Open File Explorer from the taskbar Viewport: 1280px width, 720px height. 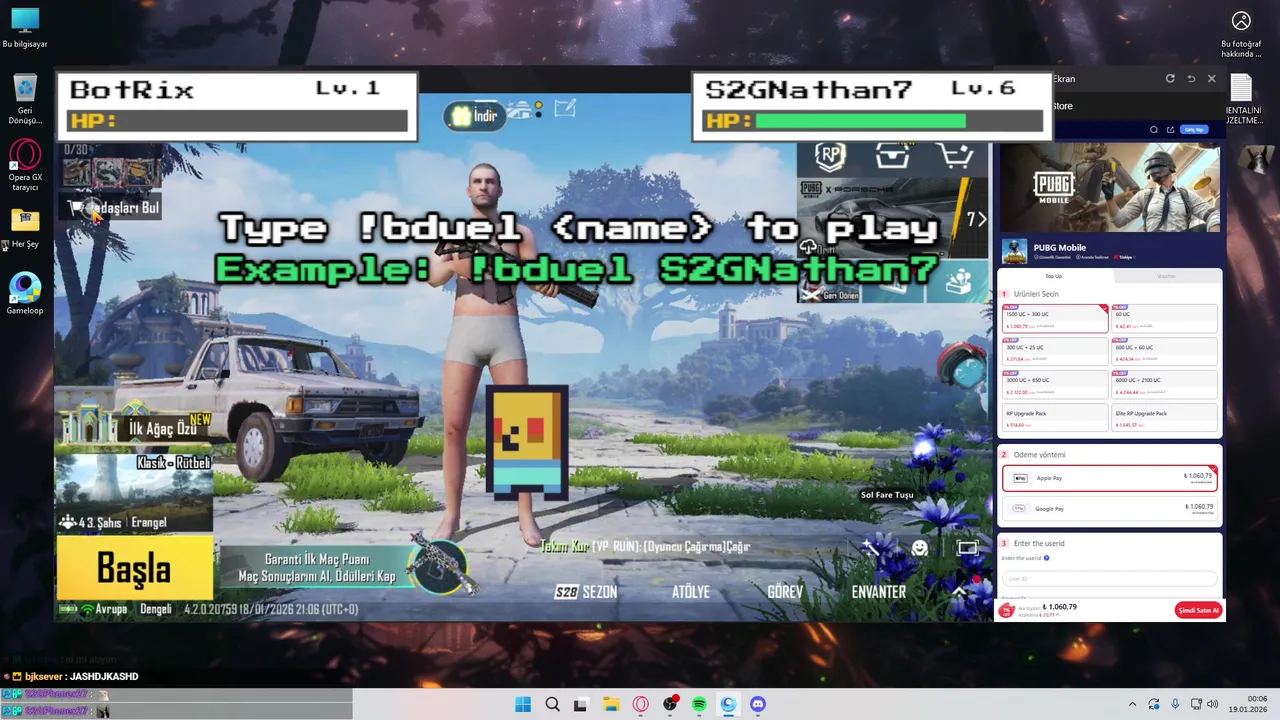coord(611,704)
